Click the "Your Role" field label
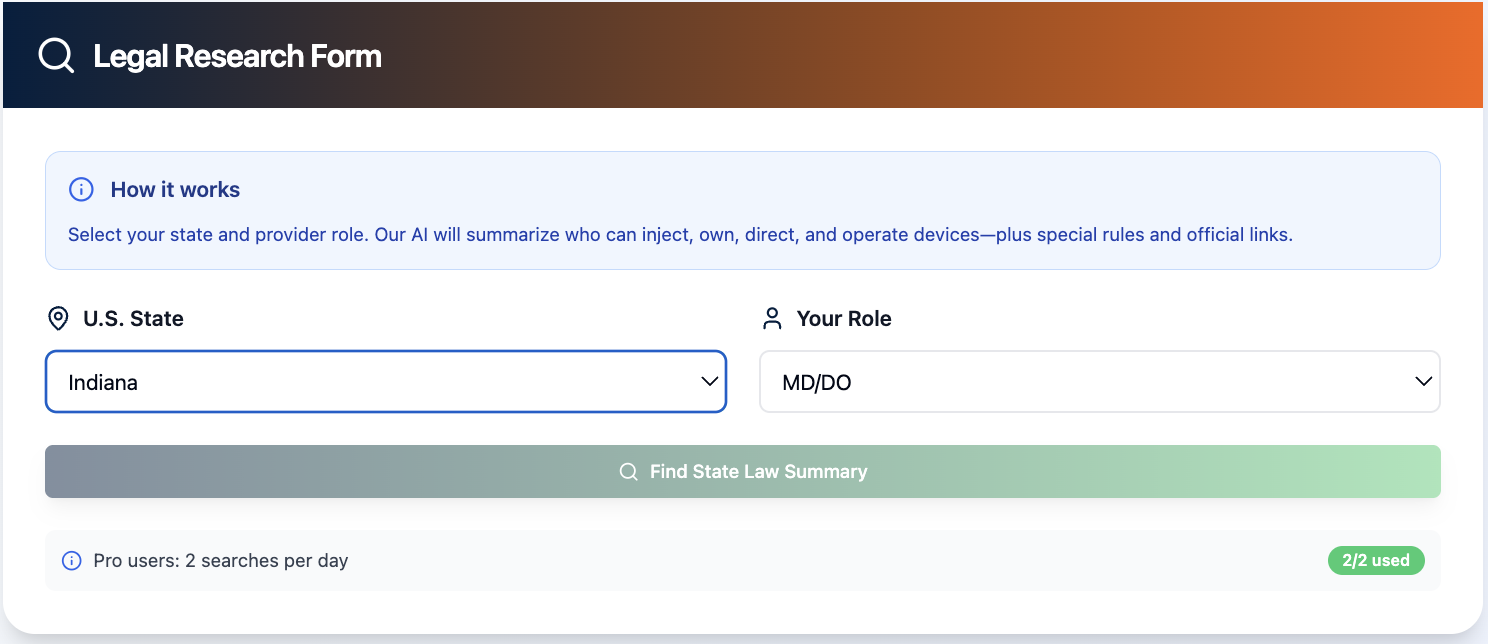Viewport: 1488px width, 644px height. tap(843, 319)
